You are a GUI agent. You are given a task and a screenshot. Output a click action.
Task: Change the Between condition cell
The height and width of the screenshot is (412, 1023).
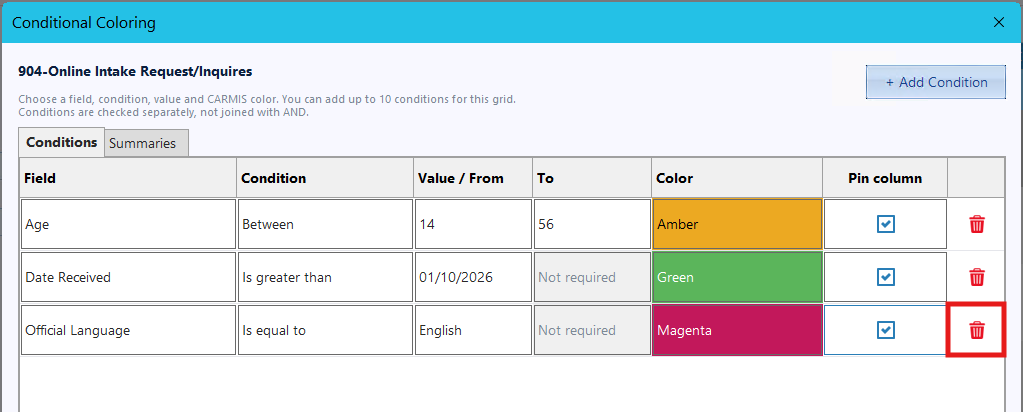(325, 225)
